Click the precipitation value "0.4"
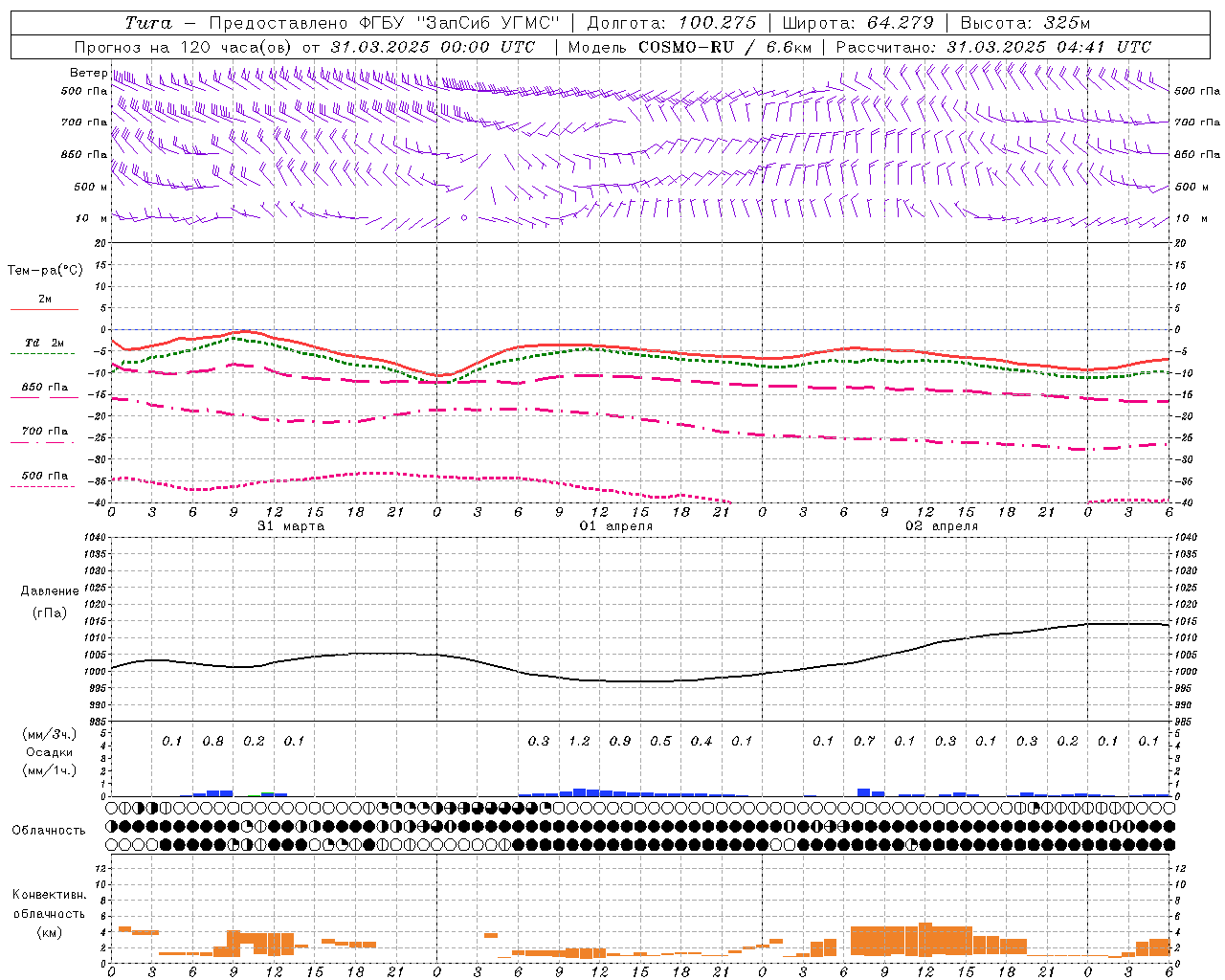This screenshot has height=980, width=1225. coord(702,742)
